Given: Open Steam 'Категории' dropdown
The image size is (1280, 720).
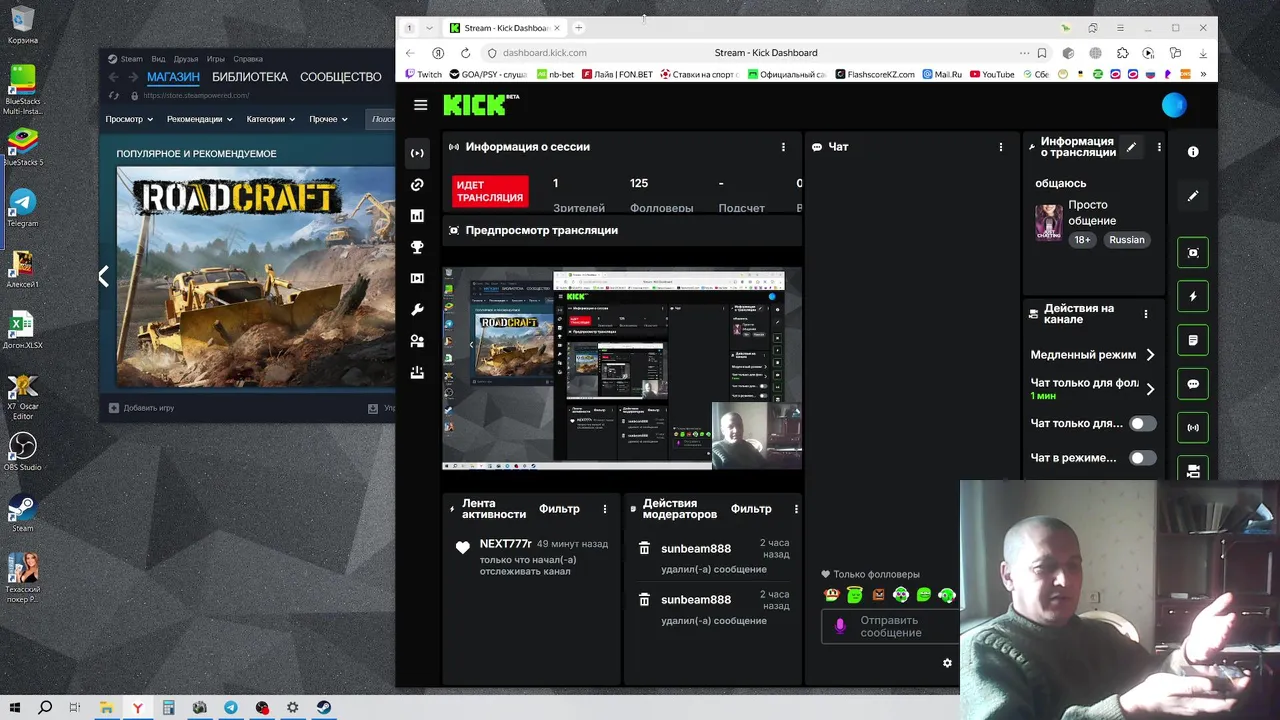Looking at the screenshot, I should click(x=270, y=119).
